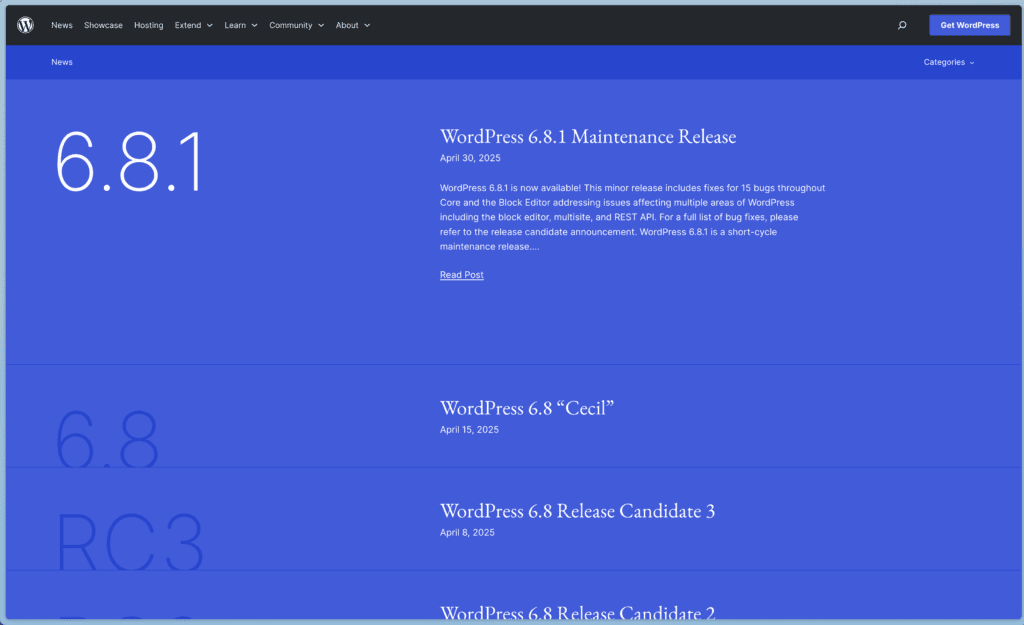Open the WordPress 6.8.1 Maintenance Release post
Image resolution: width=1024 pixels, height=625 pixels.
coord(587,137)
